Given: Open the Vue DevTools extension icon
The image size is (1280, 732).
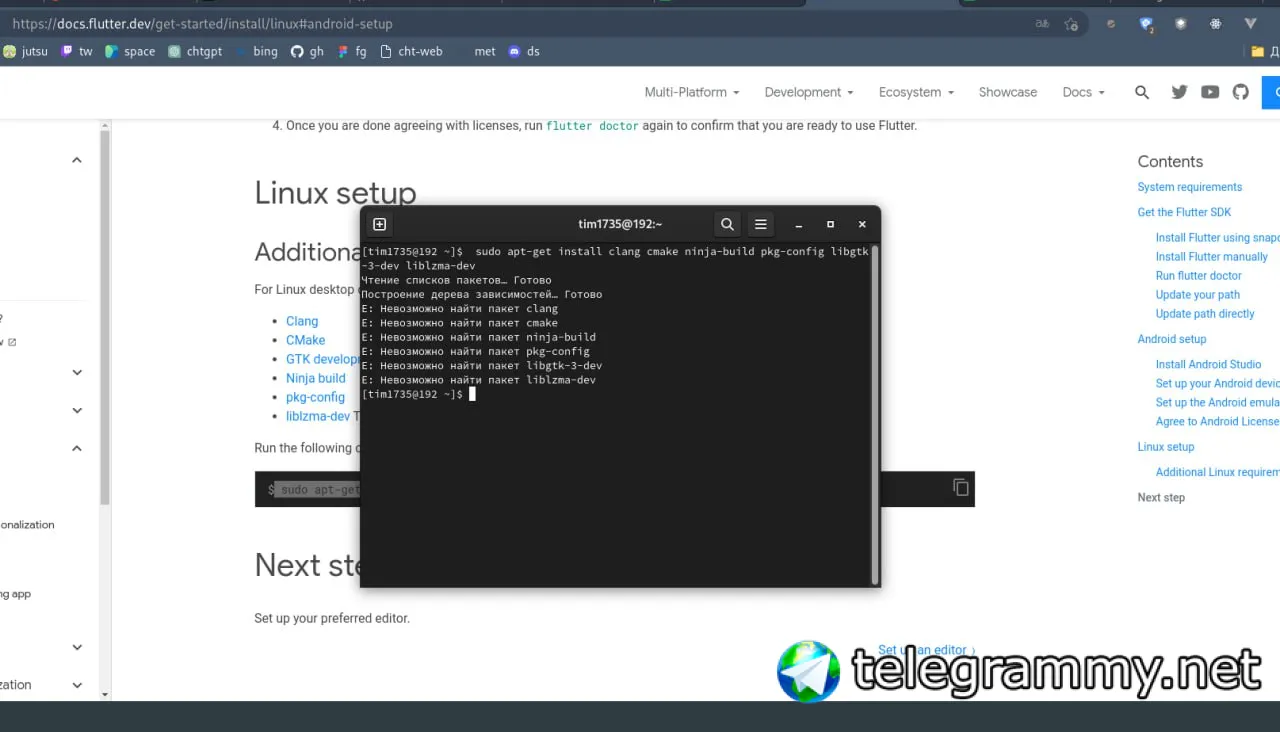Looking at the screenshot, I should pos(1250,23).
